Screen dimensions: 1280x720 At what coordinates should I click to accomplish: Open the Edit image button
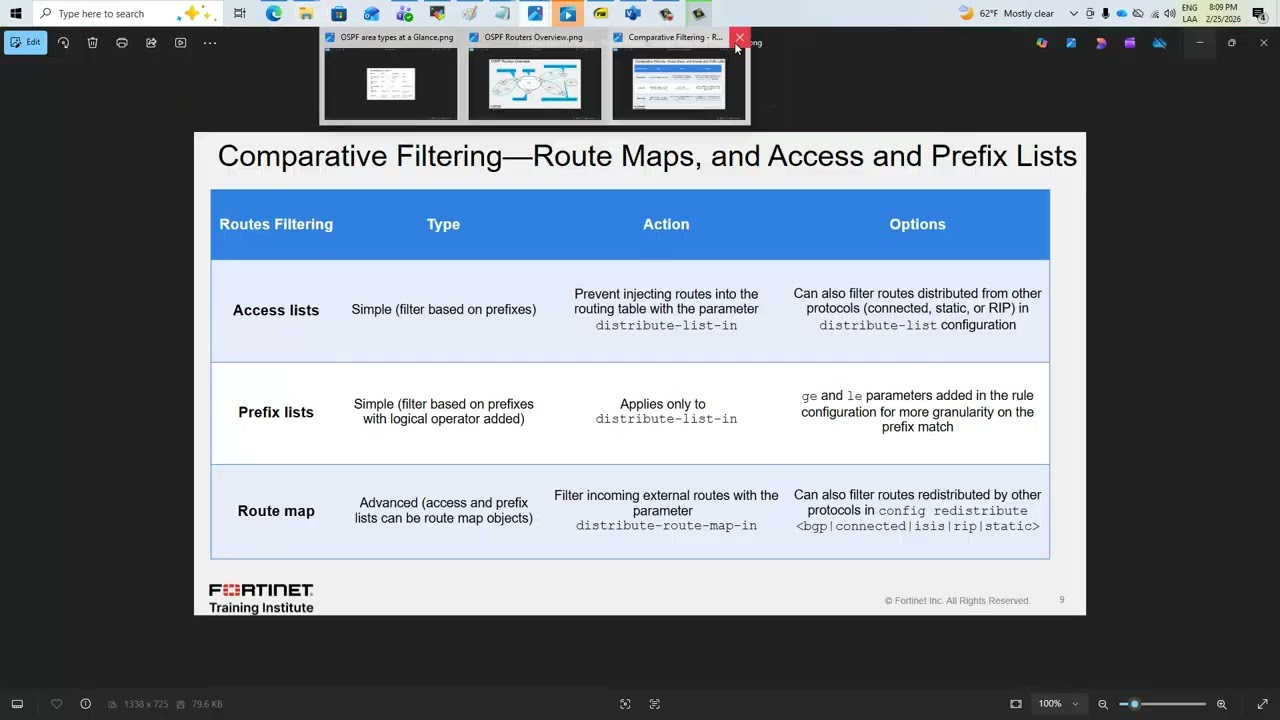[x=25, y=43]
